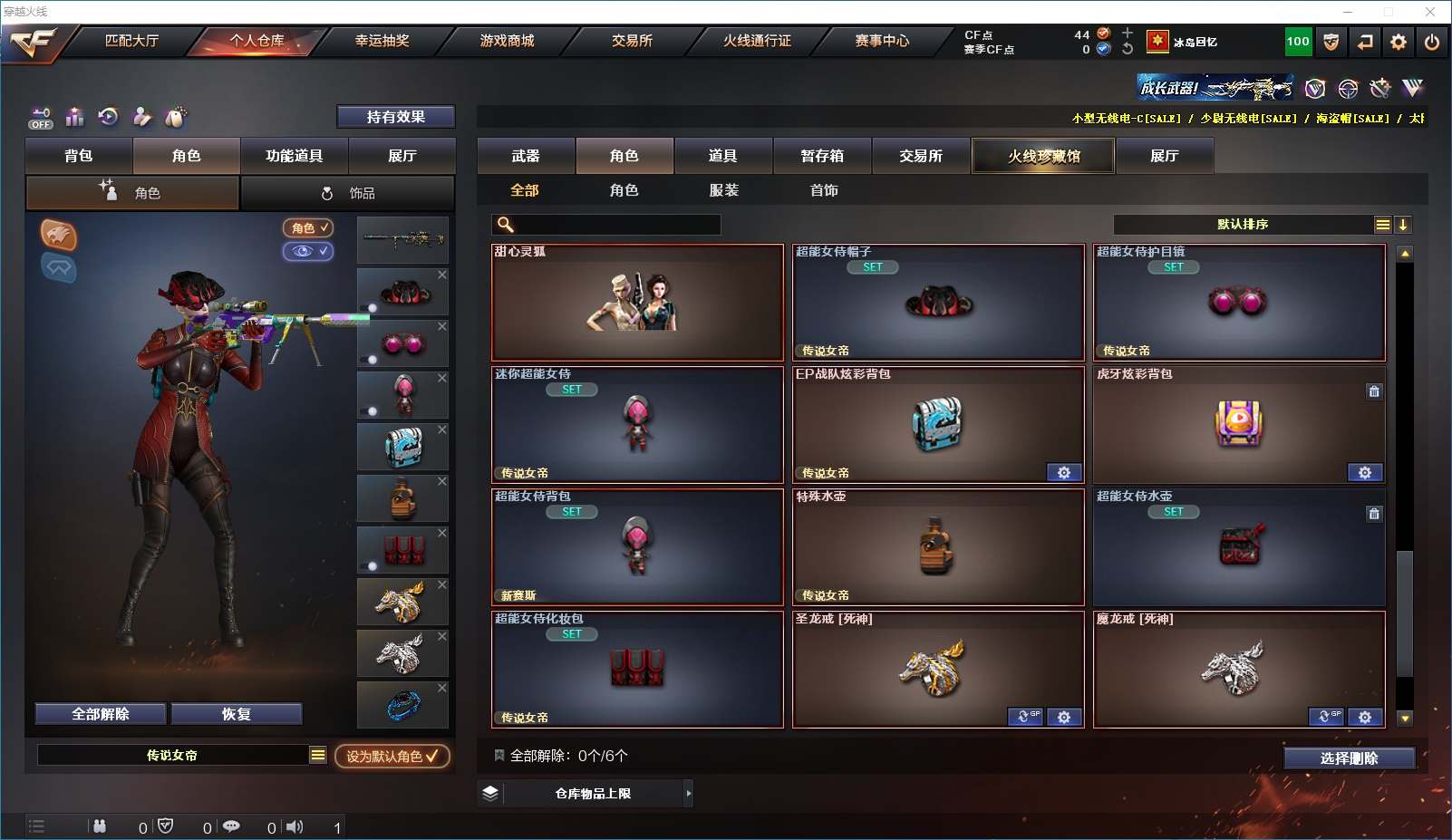This screenshot has height=840, width=1452.
Task: Click the power exit icon
Action: 1432,42
